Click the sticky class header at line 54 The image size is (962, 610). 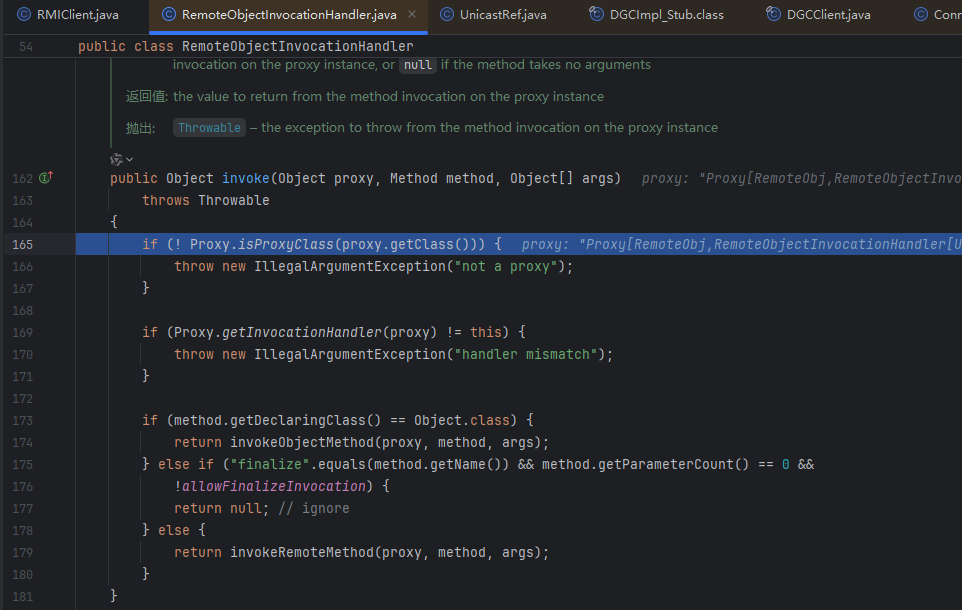point(245,47)
